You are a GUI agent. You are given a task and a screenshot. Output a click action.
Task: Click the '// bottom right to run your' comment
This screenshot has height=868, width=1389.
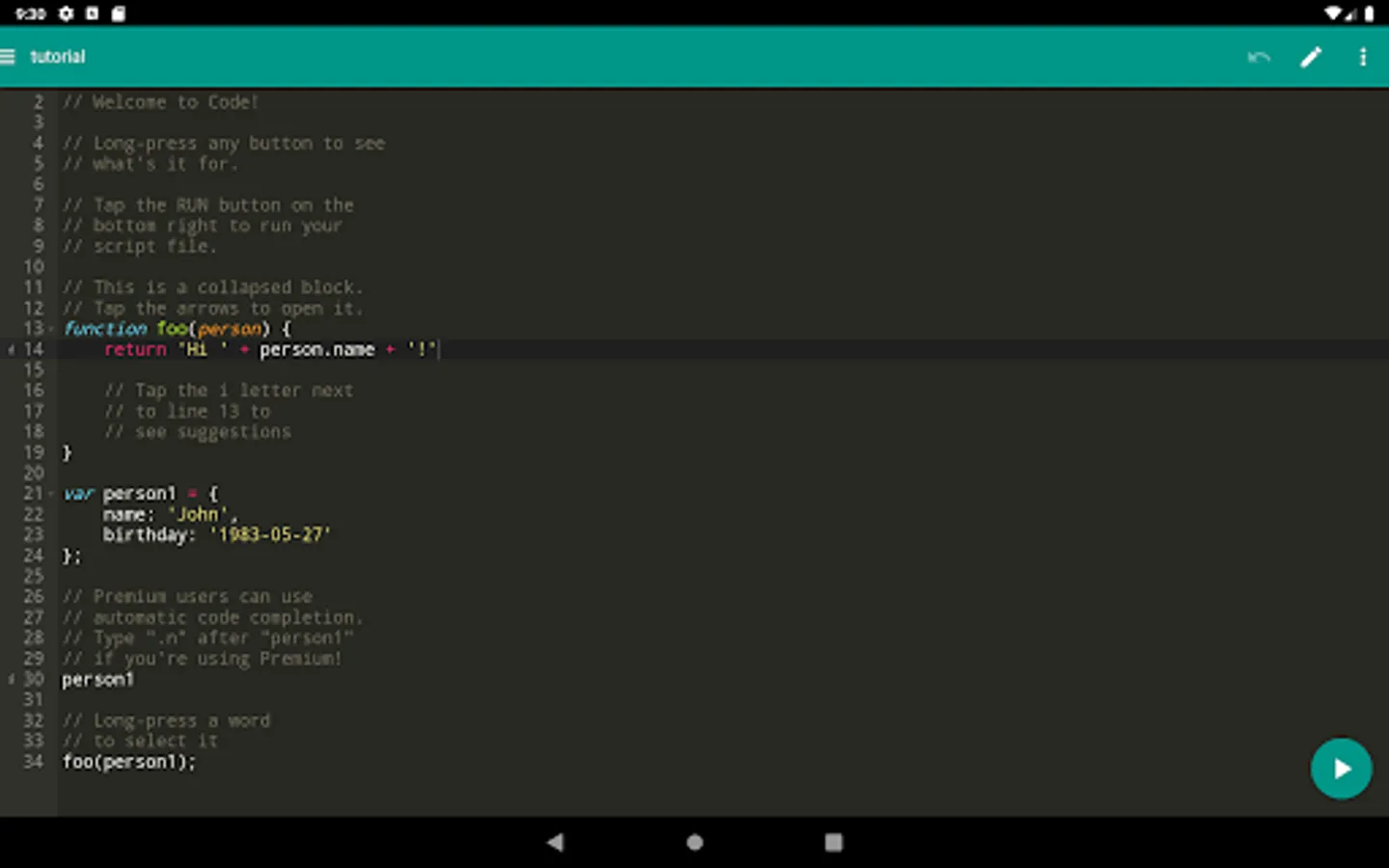point(203,226)
